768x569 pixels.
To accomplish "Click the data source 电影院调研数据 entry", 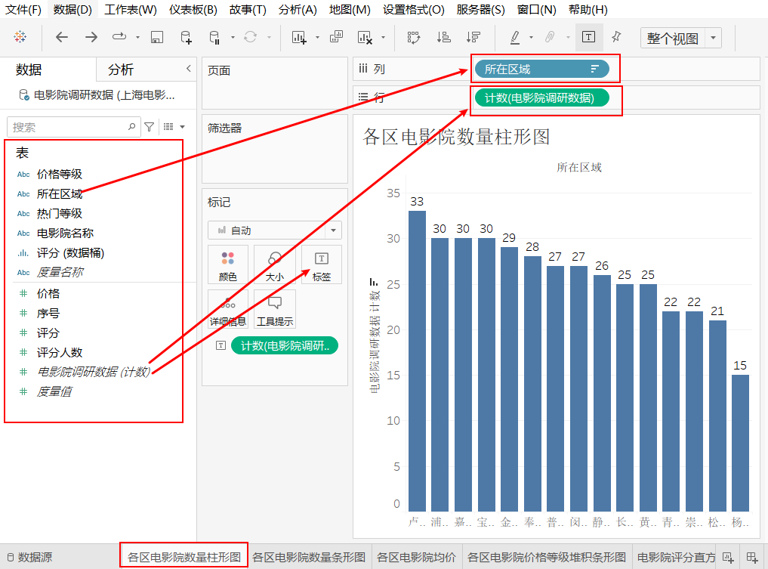I will pos(97,95).
